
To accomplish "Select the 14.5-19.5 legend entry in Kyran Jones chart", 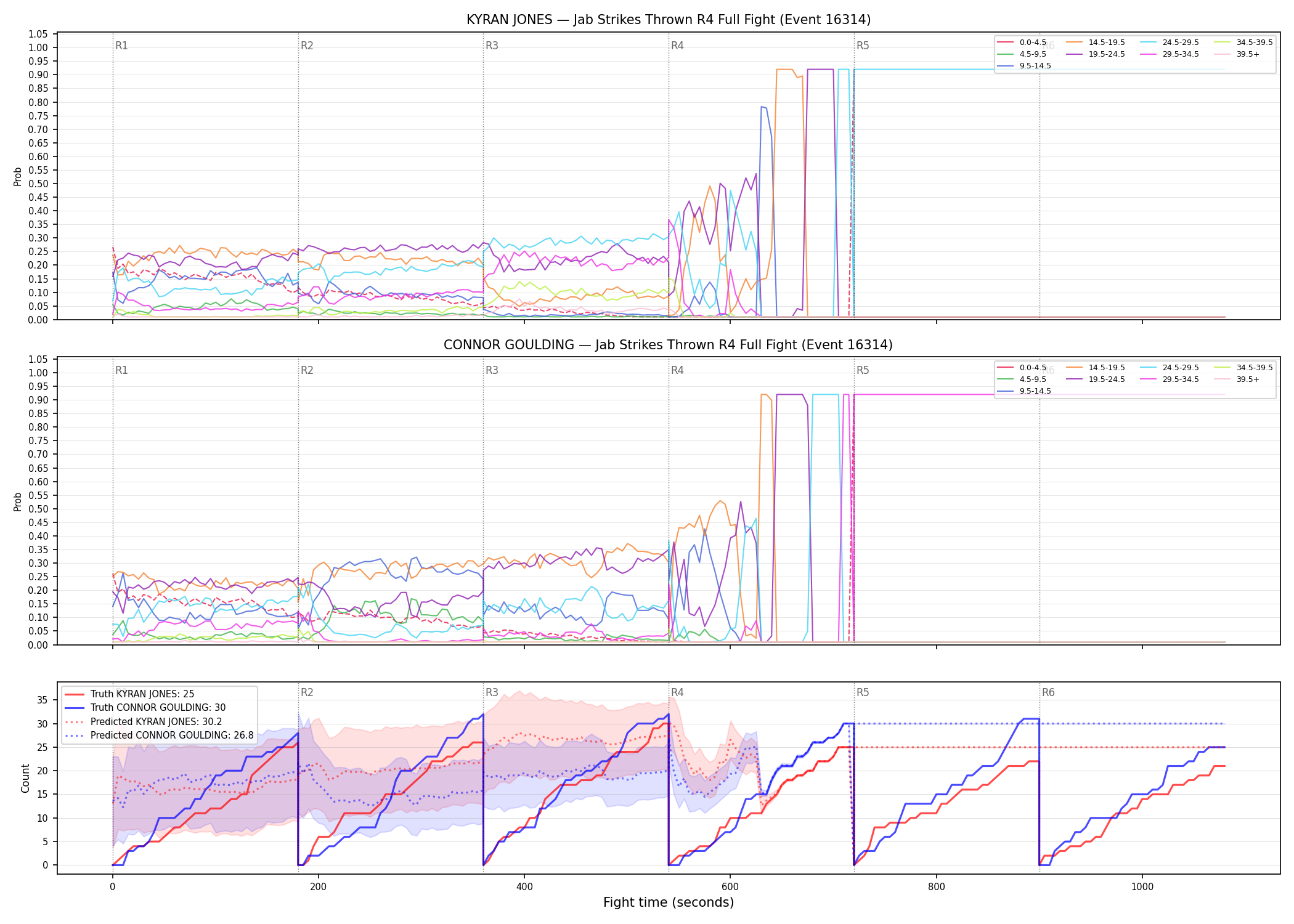I will point(1096,43).
